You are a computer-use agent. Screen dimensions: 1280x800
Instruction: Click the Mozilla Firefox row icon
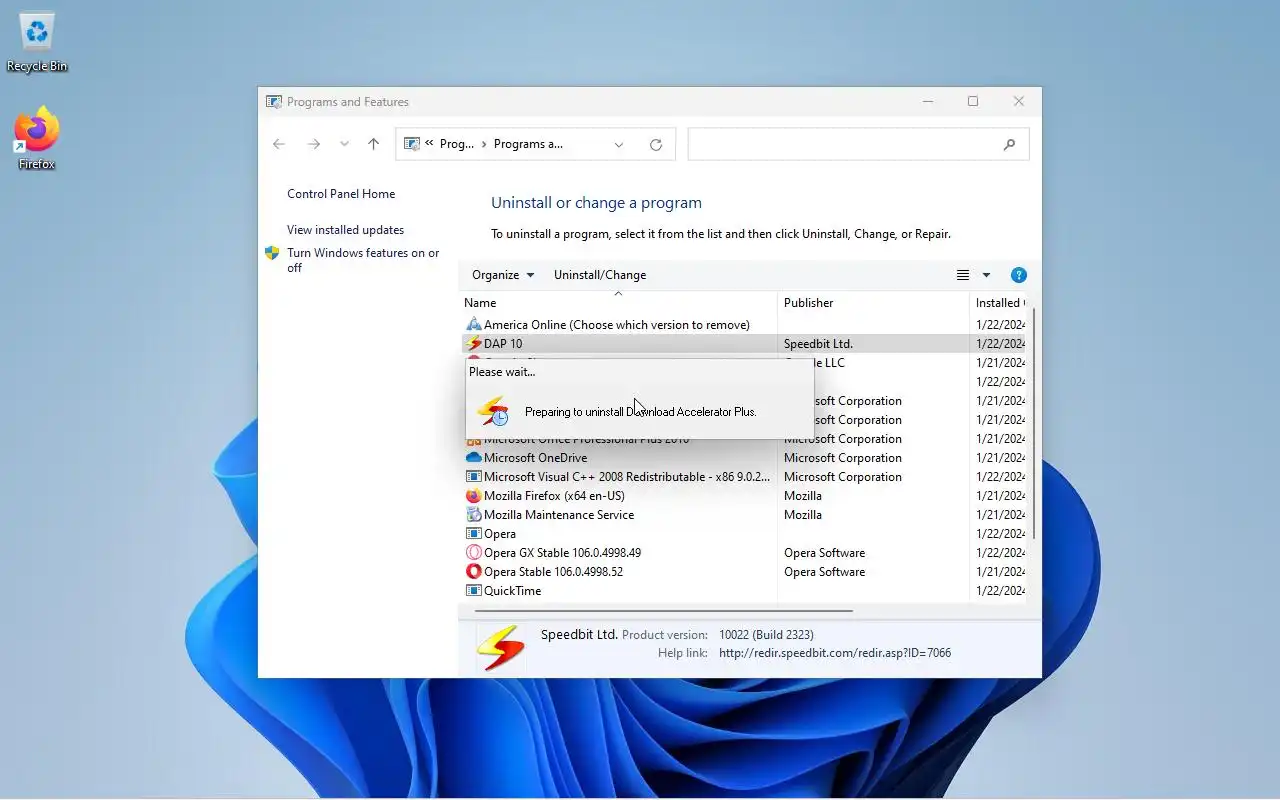pyautogui.click(x=474, y=496)
